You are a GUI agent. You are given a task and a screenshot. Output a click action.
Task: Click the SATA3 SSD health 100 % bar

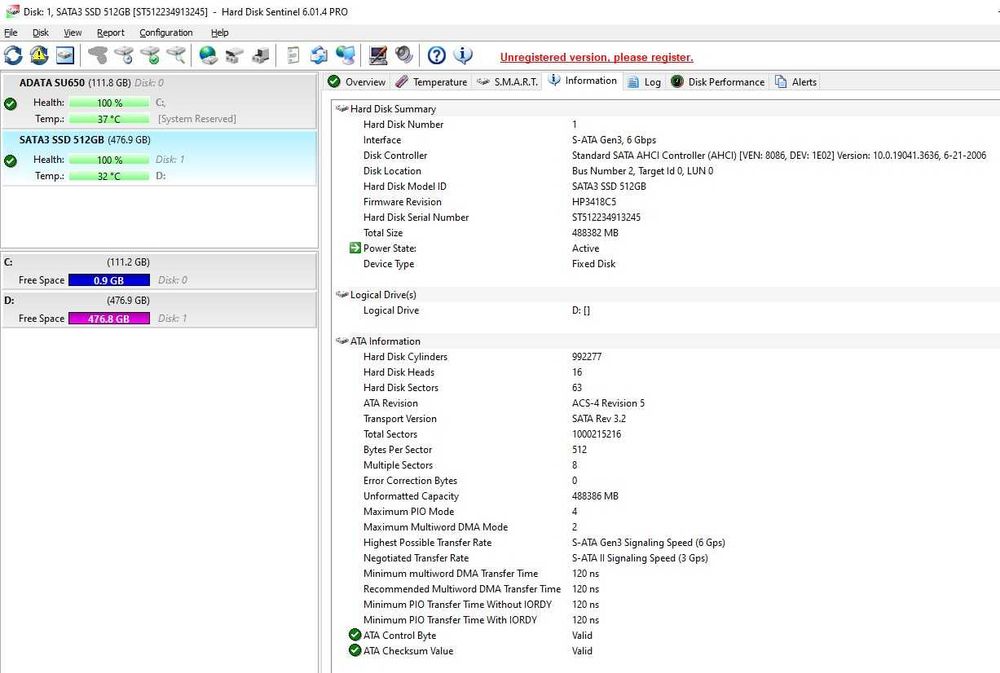[x=109, y=159]
